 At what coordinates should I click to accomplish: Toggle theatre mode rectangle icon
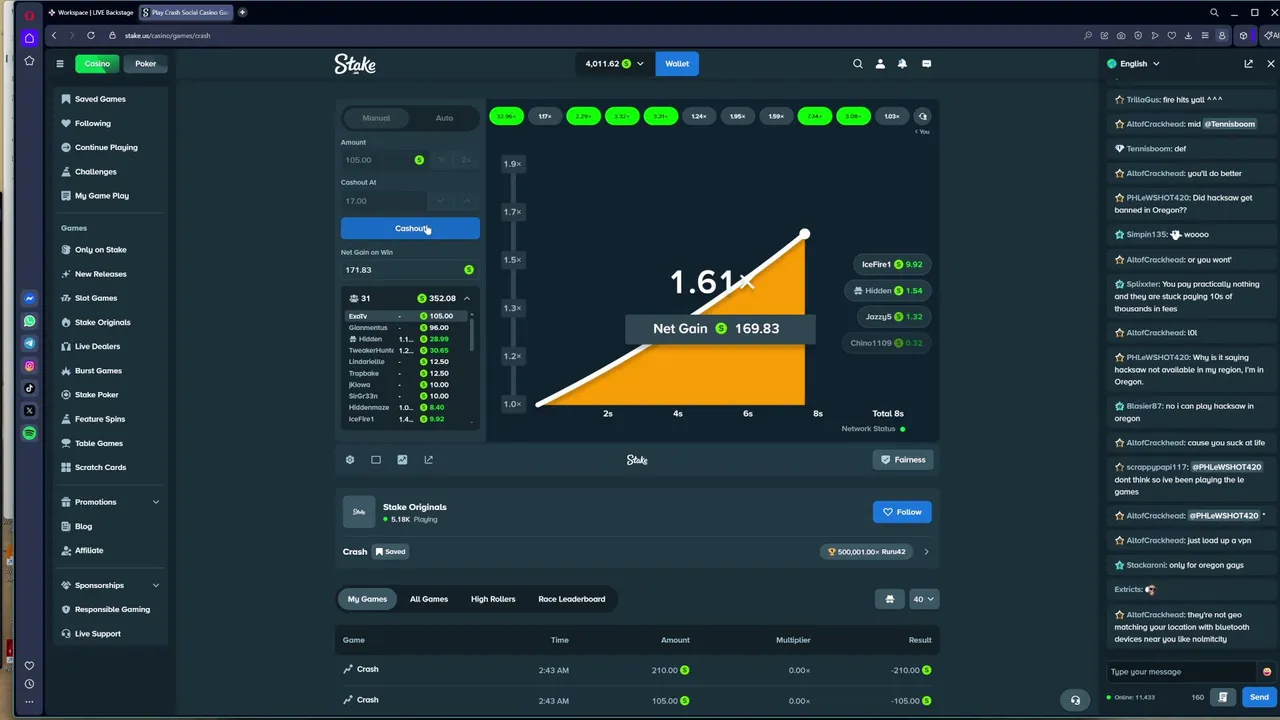(x=376, y=460)
